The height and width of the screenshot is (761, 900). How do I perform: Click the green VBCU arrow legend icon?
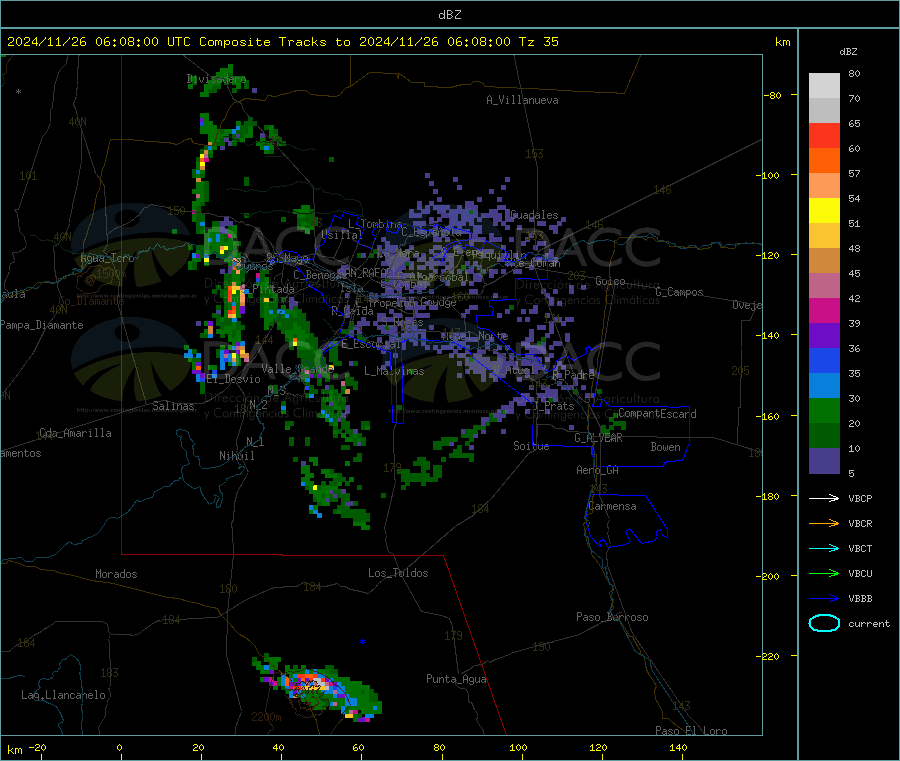(x=824, y=573)
